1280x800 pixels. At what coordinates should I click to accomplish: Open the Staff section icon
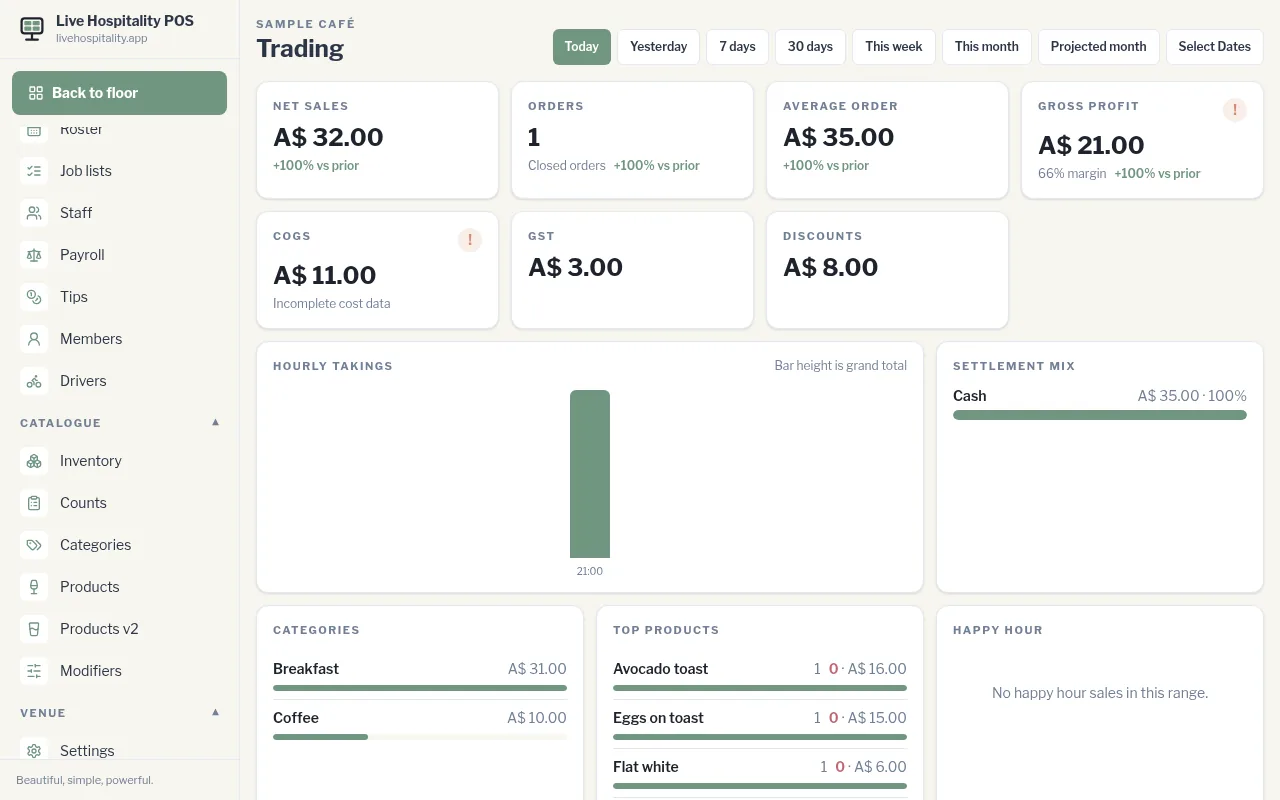click(34, 213)
